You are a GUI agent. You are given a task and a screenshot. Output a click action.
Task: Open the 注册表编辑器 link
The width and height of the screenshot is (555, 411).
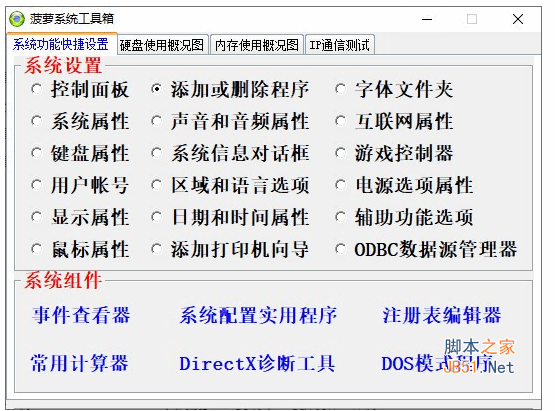[442, 315]
